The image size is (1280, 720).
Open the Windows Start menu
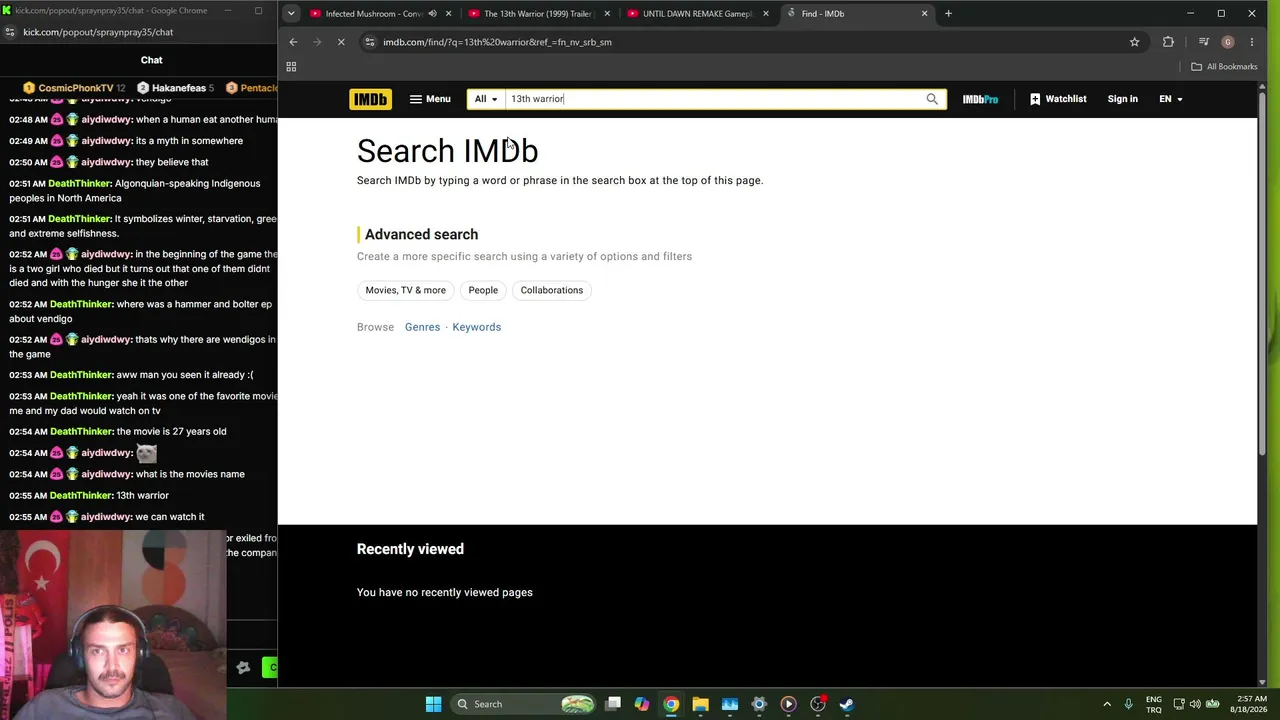433,704
